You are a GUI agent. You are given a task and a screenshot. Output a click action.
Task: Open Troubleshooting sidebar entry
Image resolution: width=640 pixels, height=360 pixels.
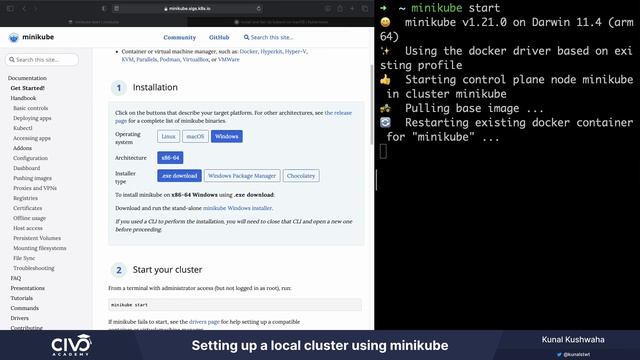tap(34, 268)
